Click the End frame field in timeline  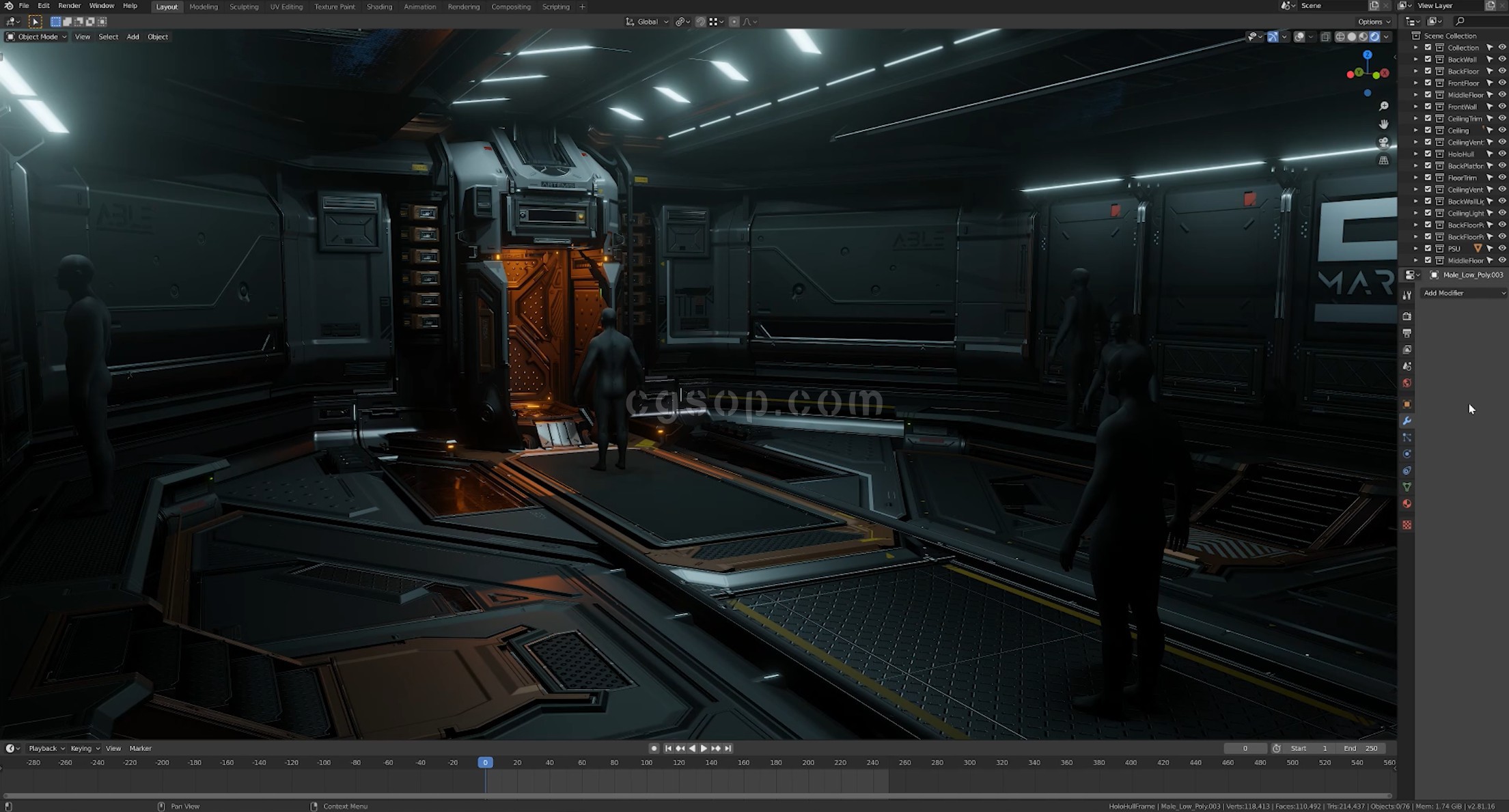click(1361, 748)
